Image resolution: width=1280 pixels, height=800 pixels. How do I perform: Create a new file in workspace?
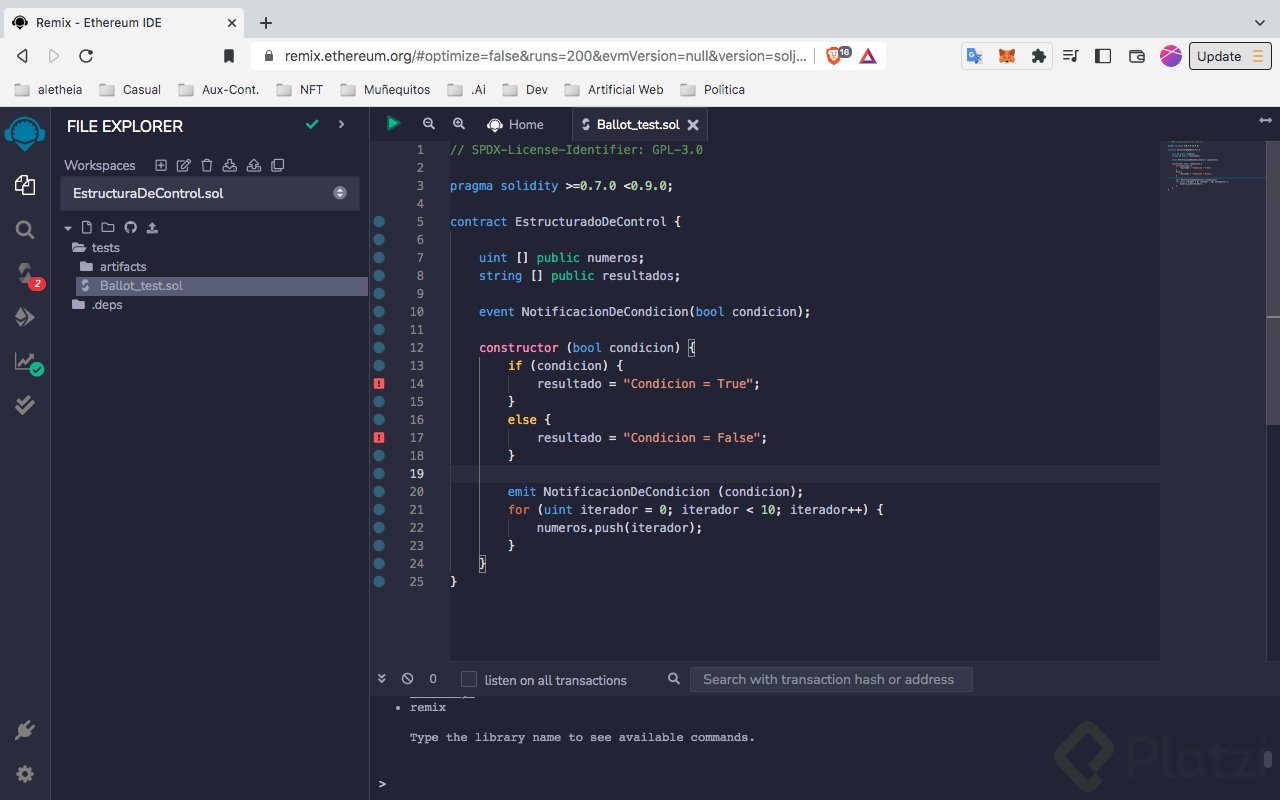tap(87, 227)
